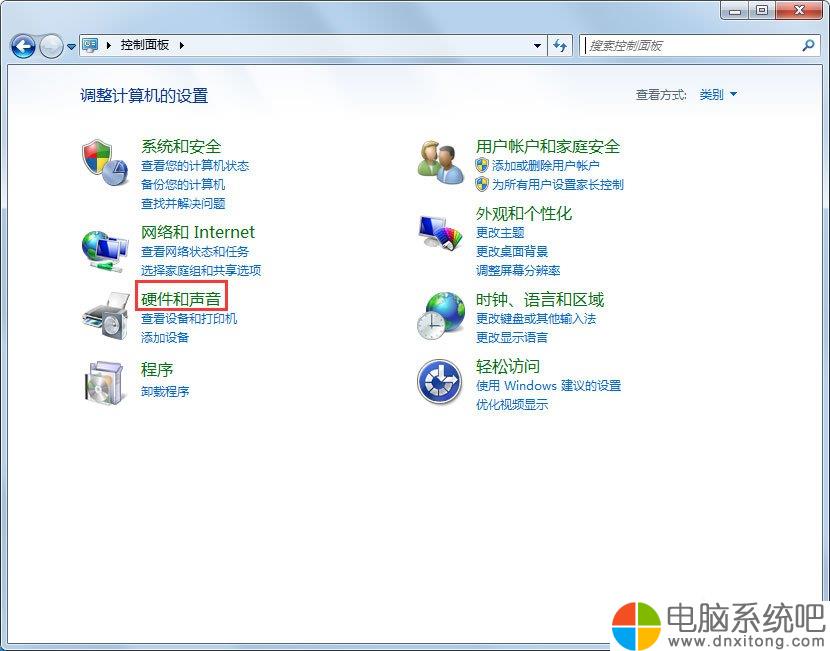
Task: Click the search magnifier icon
Action: pyautogui.click(x=808, y=46)
